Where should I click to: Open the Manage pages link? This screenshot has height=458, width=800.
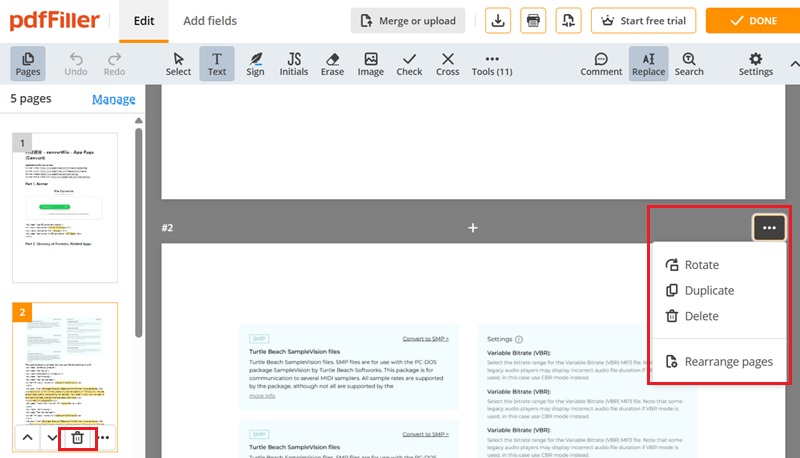point(114,99)
